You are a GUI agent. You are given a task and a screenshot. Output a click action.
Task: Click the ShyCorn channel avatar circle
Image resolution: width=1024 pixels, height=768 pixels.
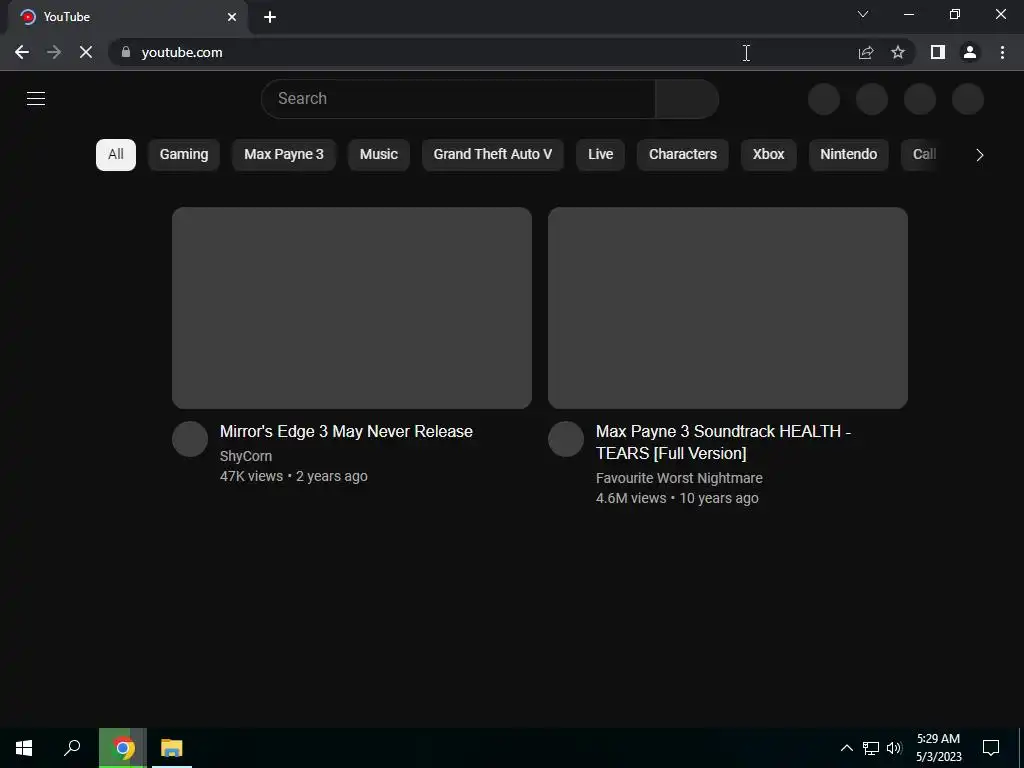(x=190, y=439)
